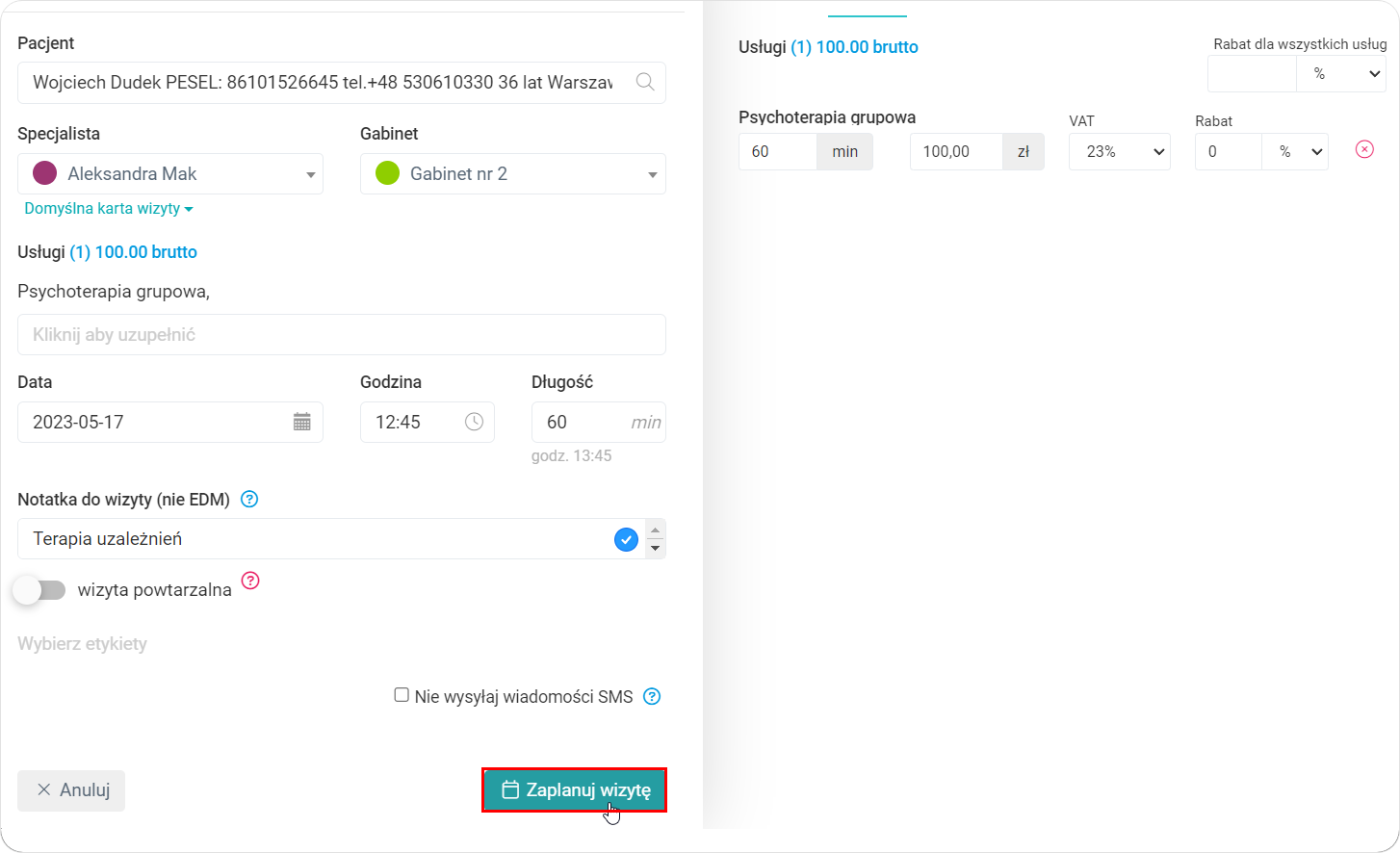Click left Usługi (1) 100.00 brutto link
Screen dimensions: 1400x853
(x=133, y=252)
